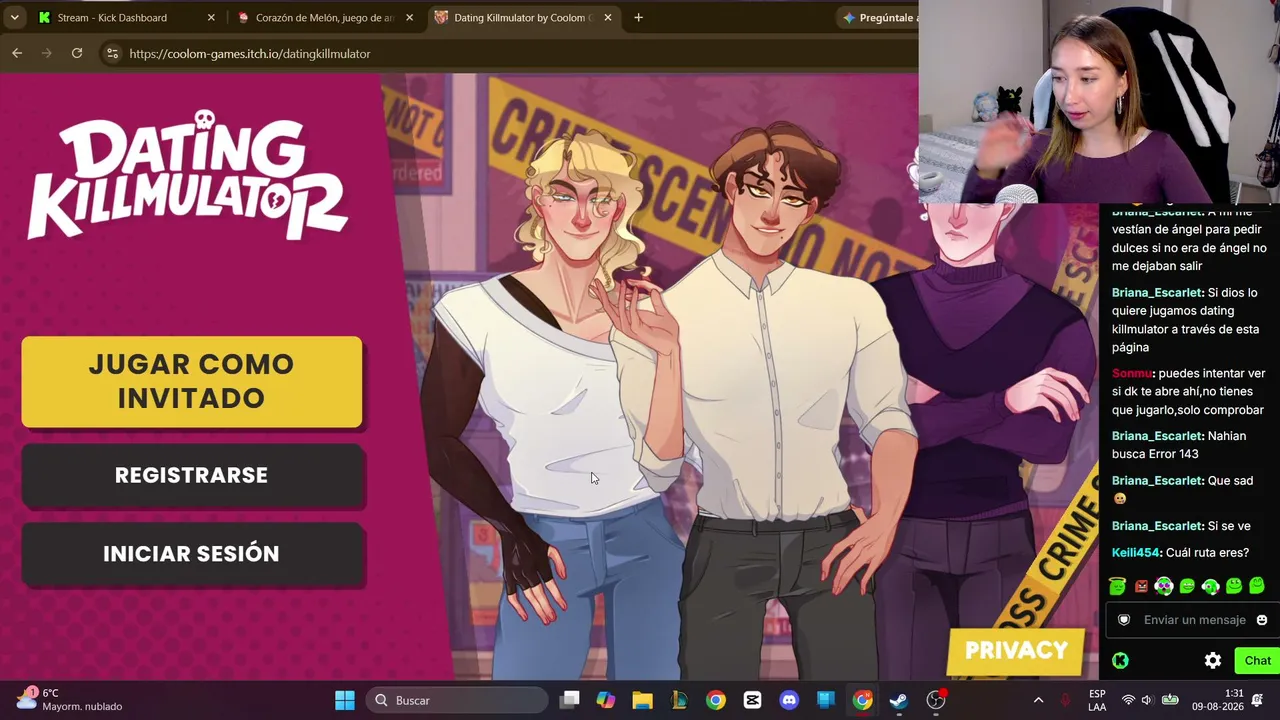Image resolution: width=1280 pixels, height=720 pixels.
Task: Open the Windows Start menu
Action: (345, 700)
